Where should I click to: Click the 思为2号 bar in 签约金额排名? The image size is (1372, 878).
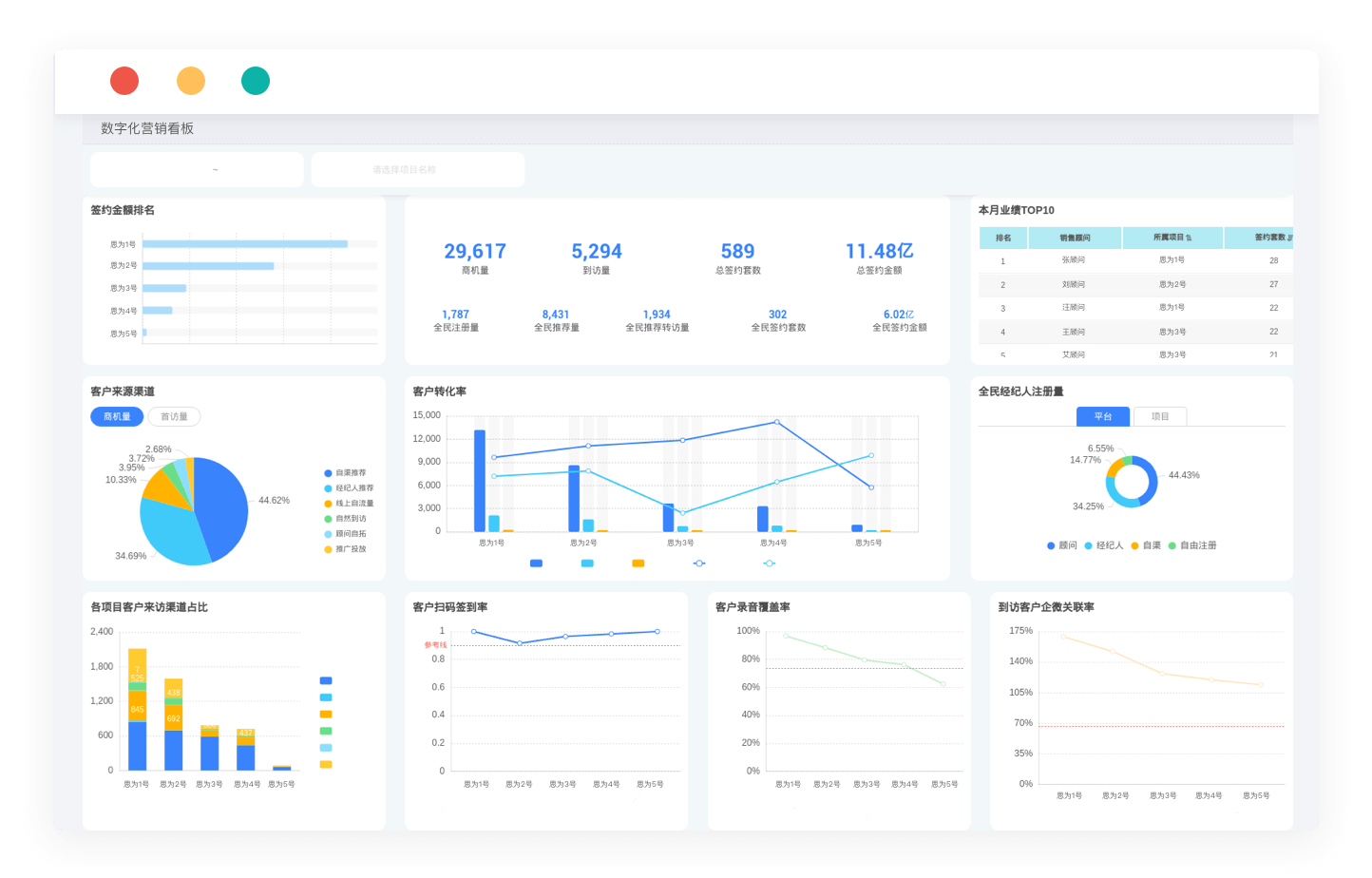coord(208,266)
